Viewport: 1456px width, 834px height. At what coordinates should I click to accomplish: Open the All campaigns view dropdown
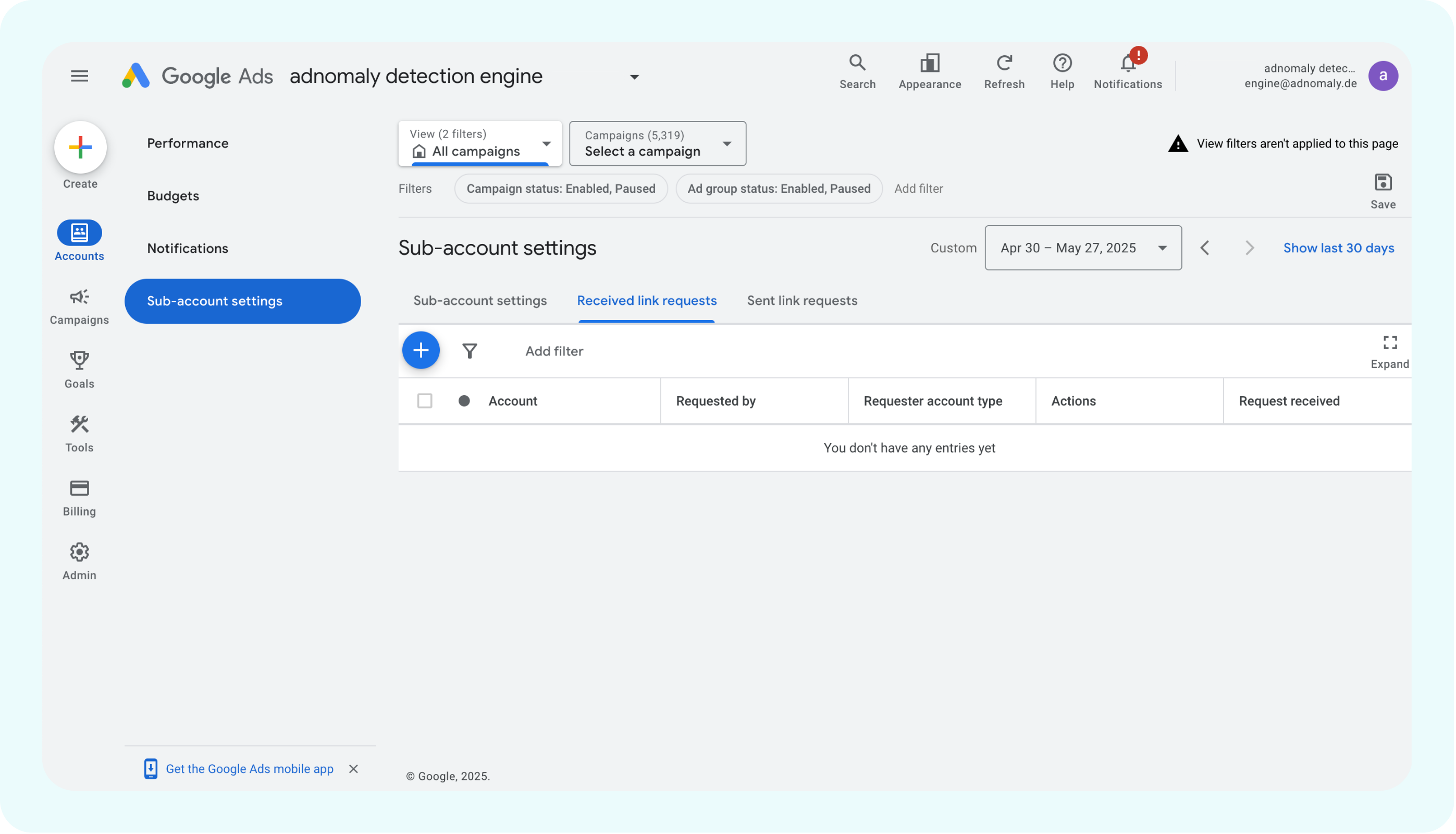pos(480,144)
